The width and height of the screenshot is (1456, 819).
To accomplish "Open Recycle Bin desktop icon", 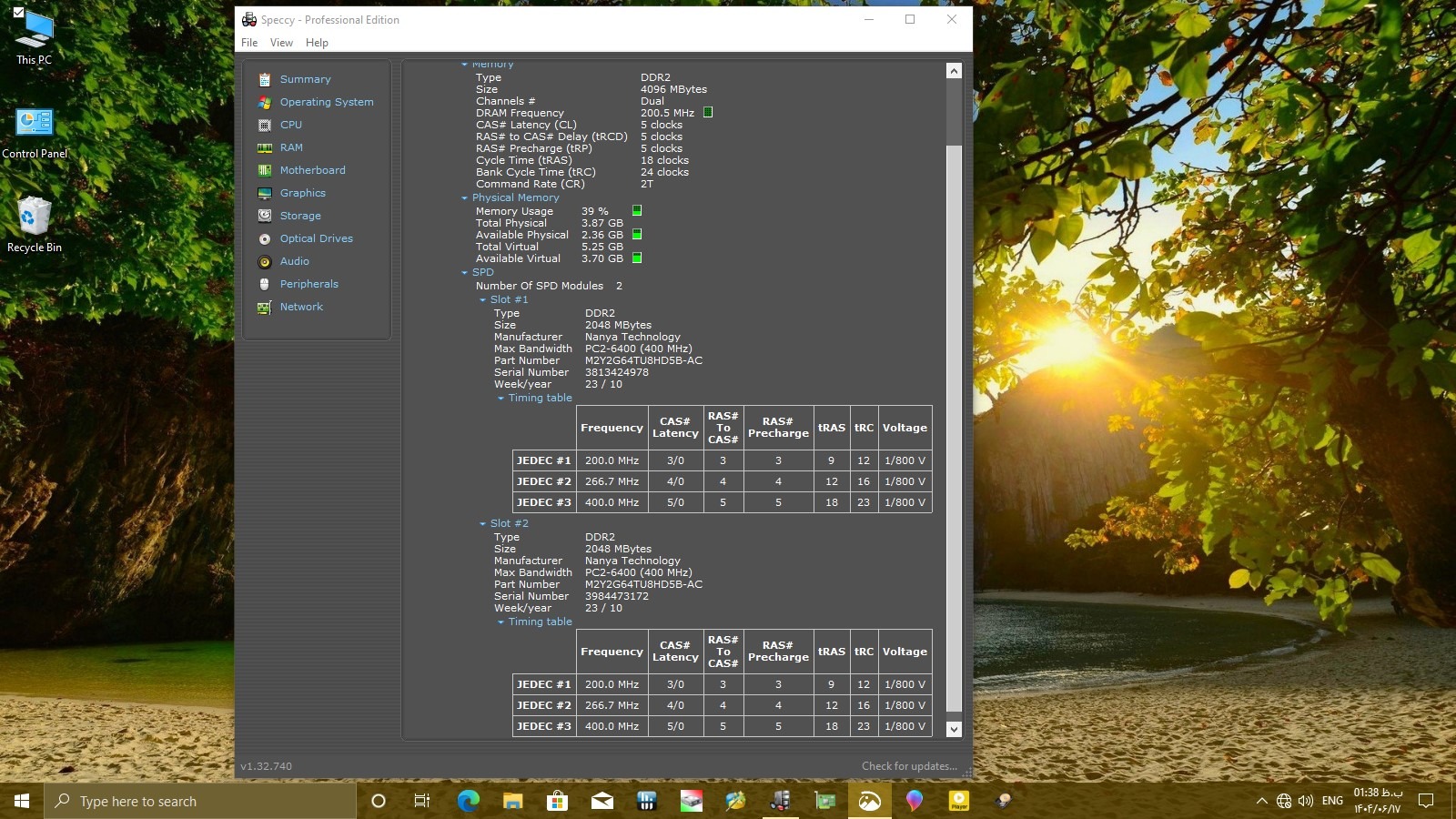I will [x=35, y=225].
